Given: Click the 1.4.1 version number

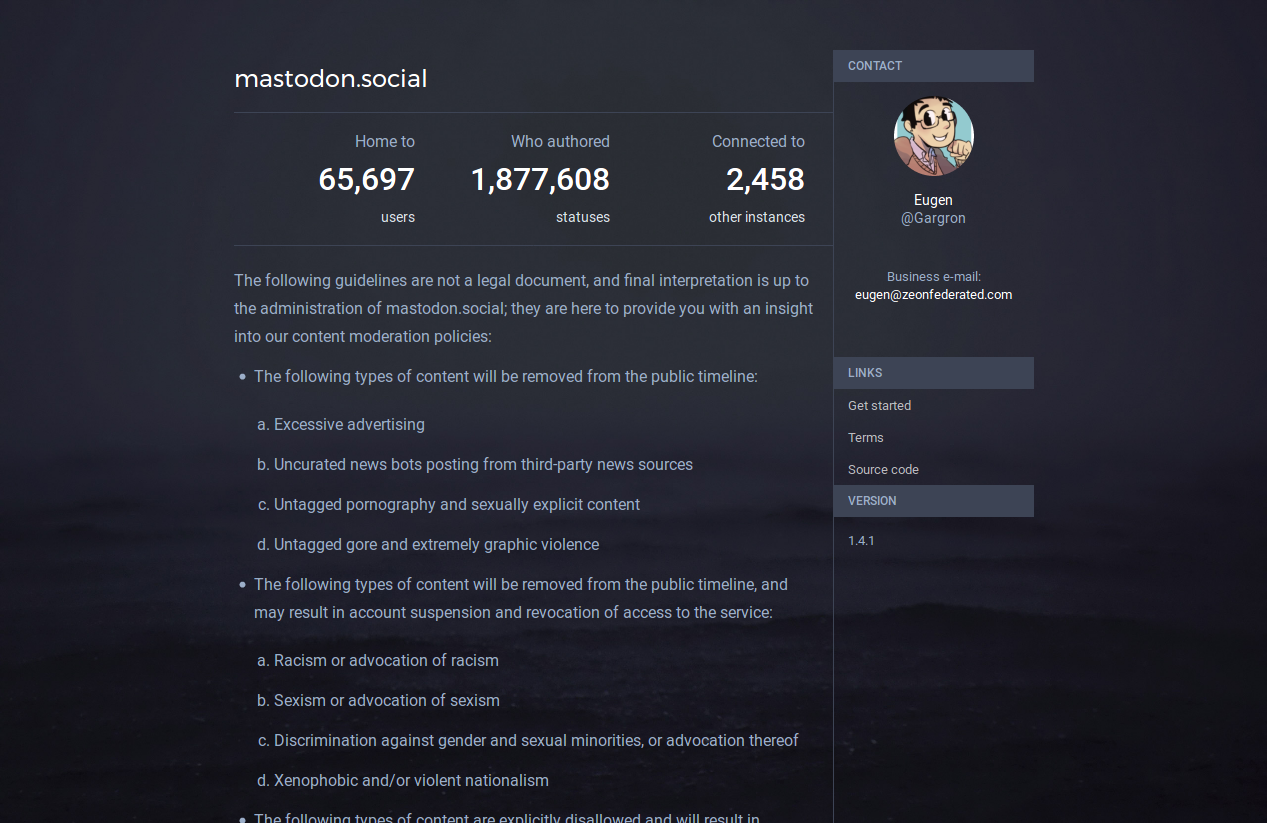Looking at the screenshot, I should pyautogui.click(x=861, y=540).
